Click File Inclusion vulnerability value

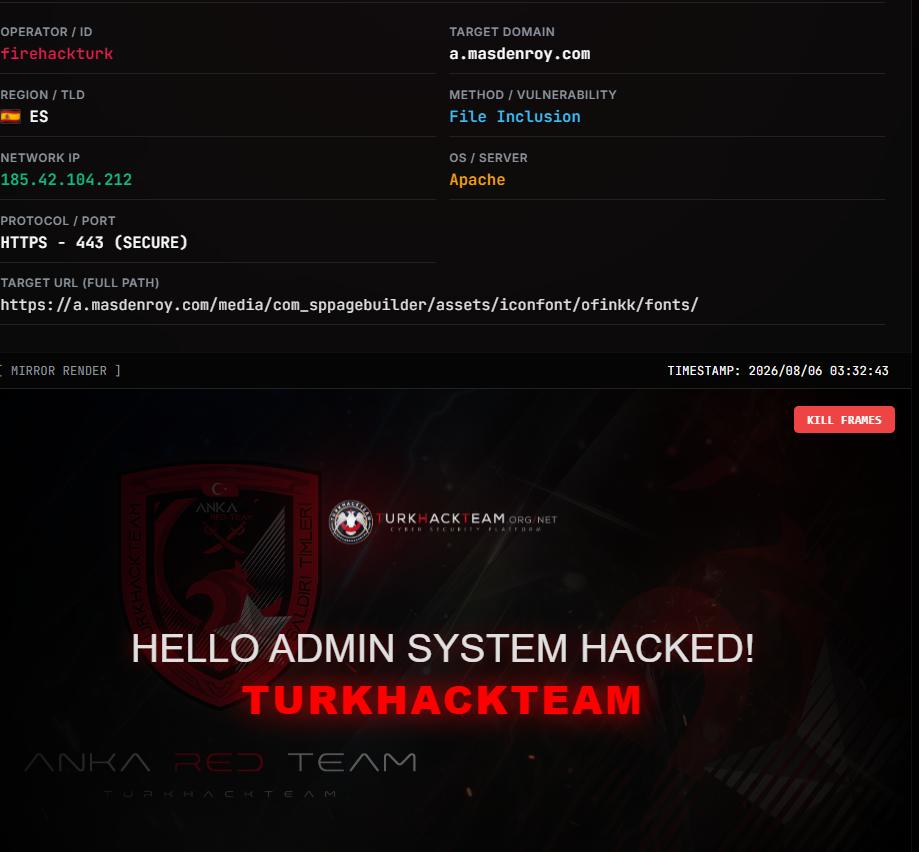click(x=515, y=117)
